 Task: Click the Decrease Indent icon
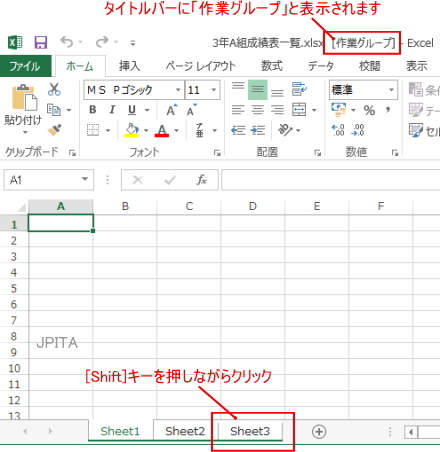click(238, 130)
